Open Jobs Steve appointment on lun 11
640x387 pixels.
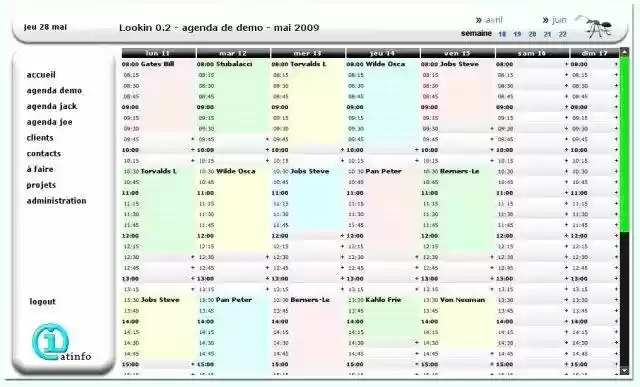click(160, 300)
